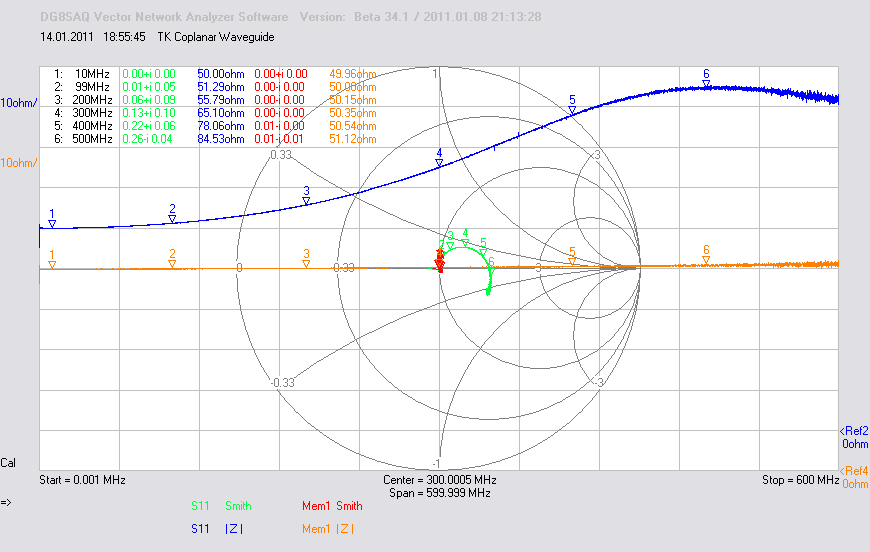This screenshot has width=870, height=552.
Task: Select orange marker 6 triangle on Mem1 trace
Action: click(x=706, y=260)
